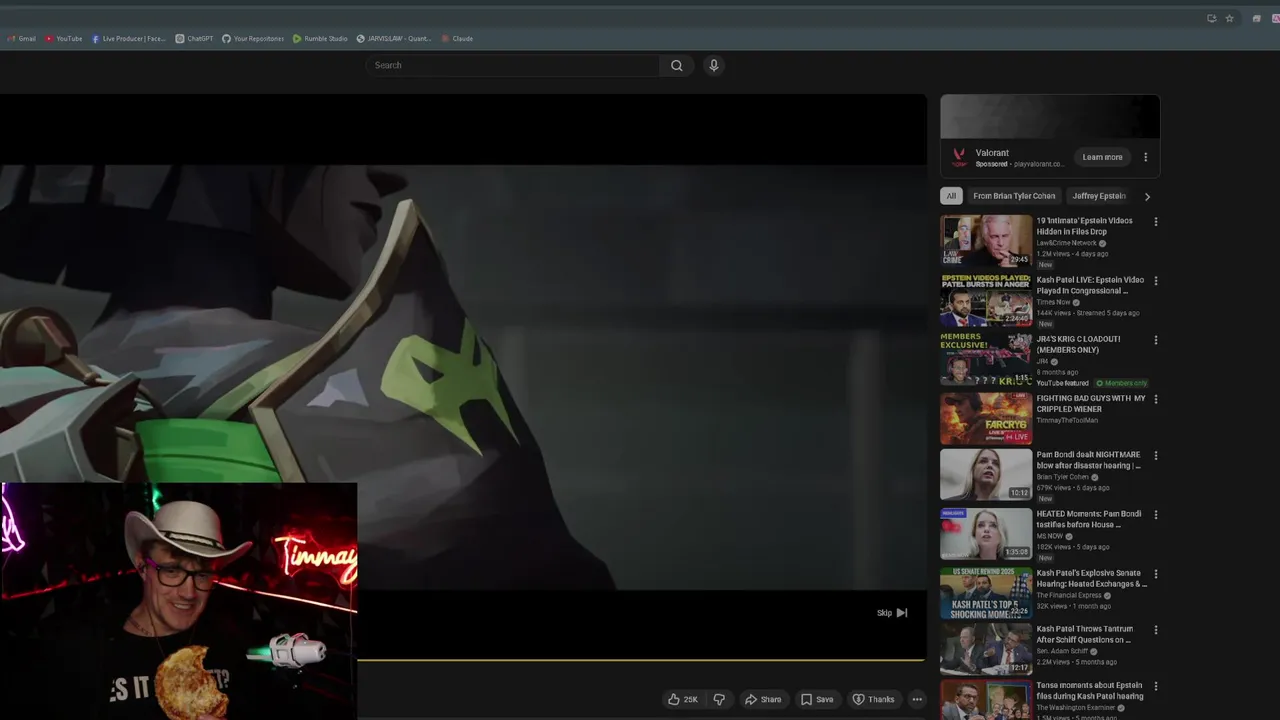Dislike the video with thumbs-down icon
The image size is (1280, 720).
click(x=719, y=699)
